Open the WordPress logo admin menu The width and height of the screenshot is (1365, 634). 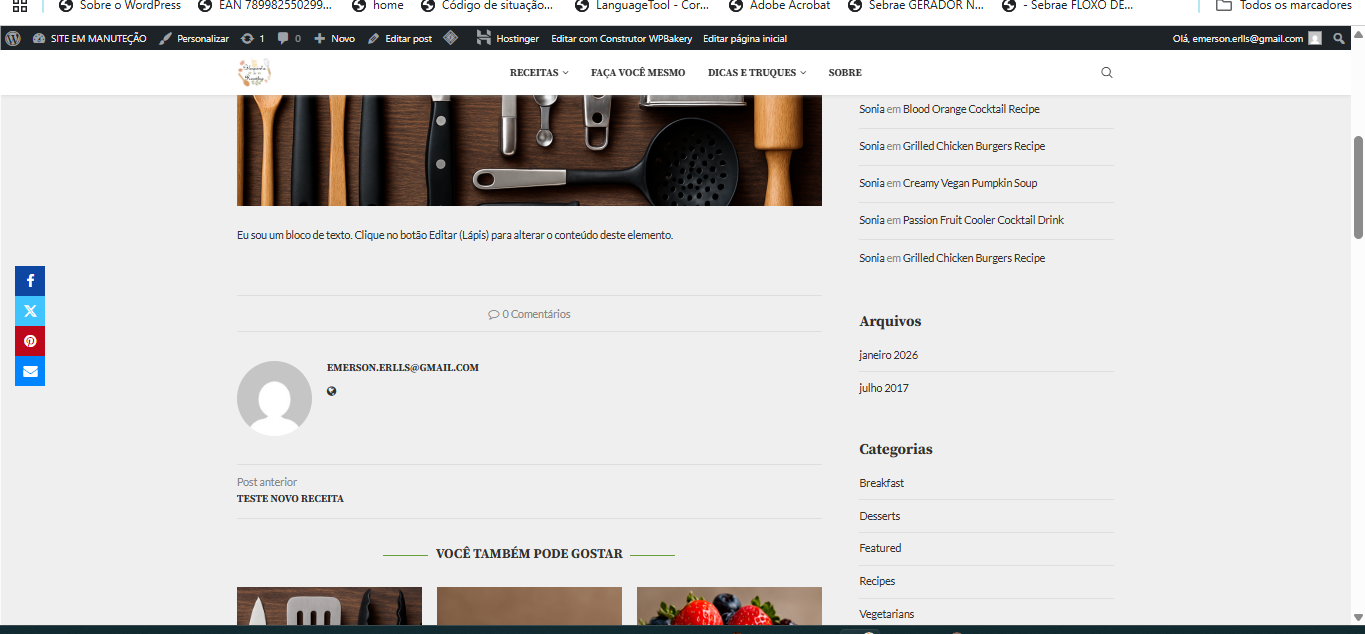pos(13,38)
